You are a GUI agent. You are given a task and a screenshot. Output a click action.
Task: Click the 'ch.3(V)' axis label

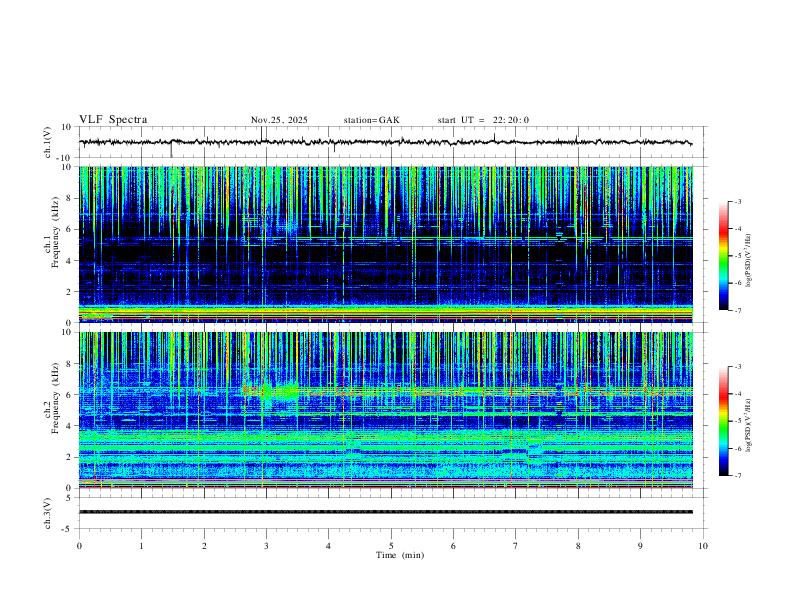[x=48, y=514]
